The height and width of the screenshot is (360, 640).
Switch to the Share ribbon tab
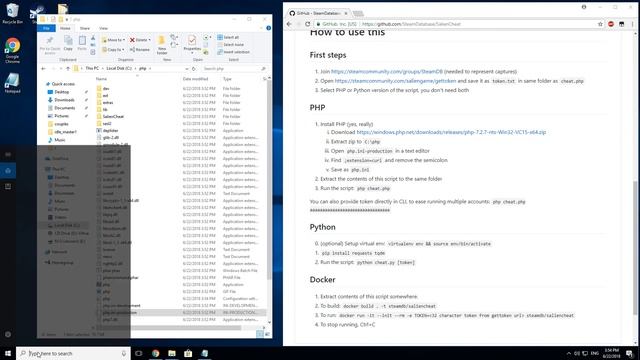coord(84,28)
